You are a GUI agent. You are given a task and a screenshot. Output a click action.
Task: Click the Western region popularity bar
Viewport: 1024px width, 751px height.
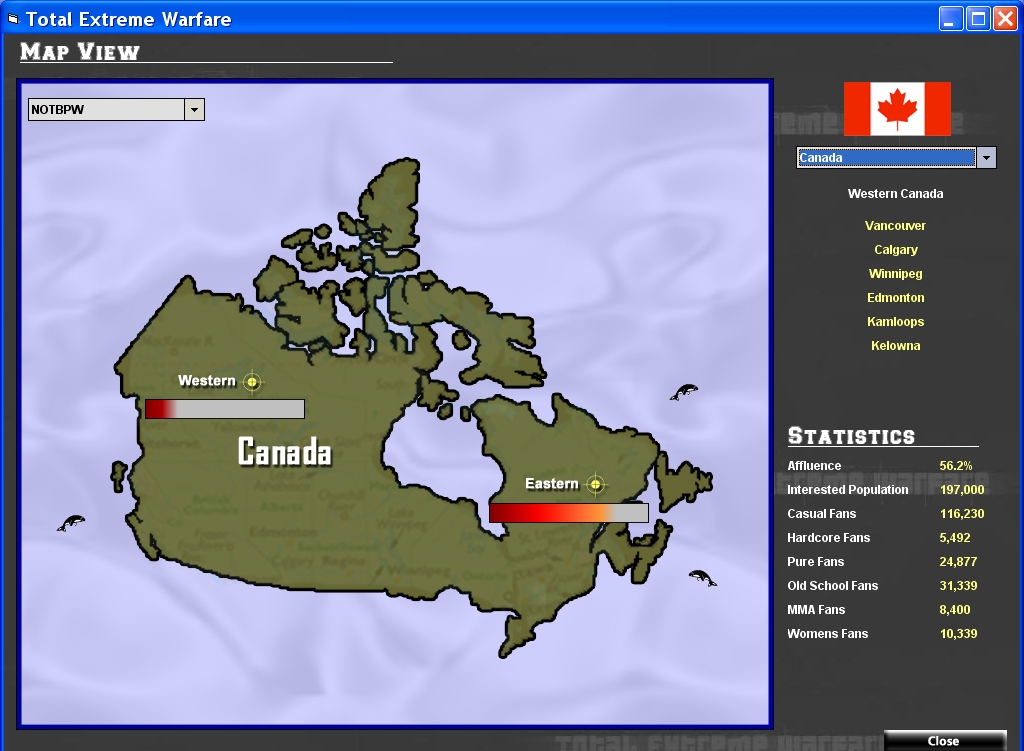click(224, 409)
